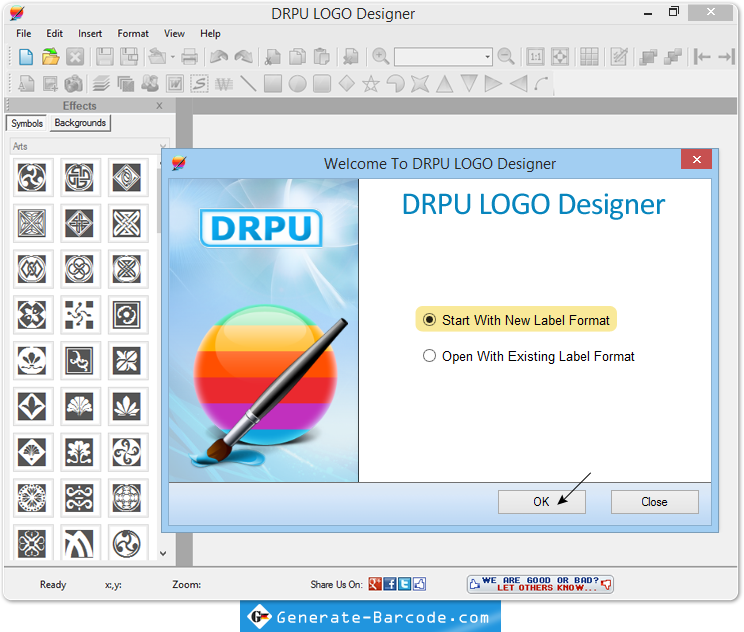Click the feedback Good or Bad banner
The width and height of the screenshot is (744, 632).
coord(540,584)
